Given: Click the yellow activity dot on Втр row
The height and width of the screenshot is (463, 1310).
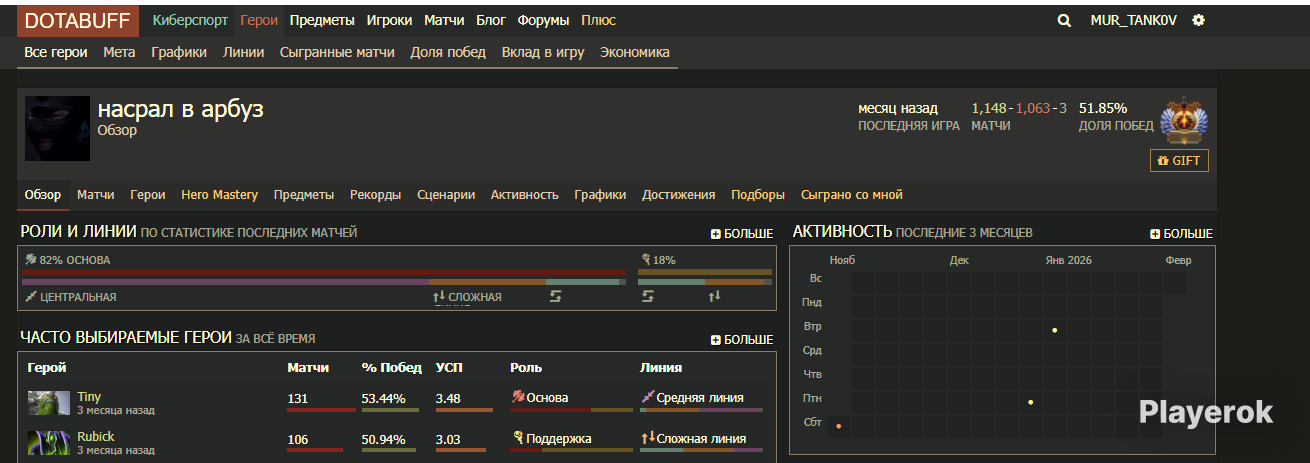Looking at the screenshot, I should tap(1054, 330).
